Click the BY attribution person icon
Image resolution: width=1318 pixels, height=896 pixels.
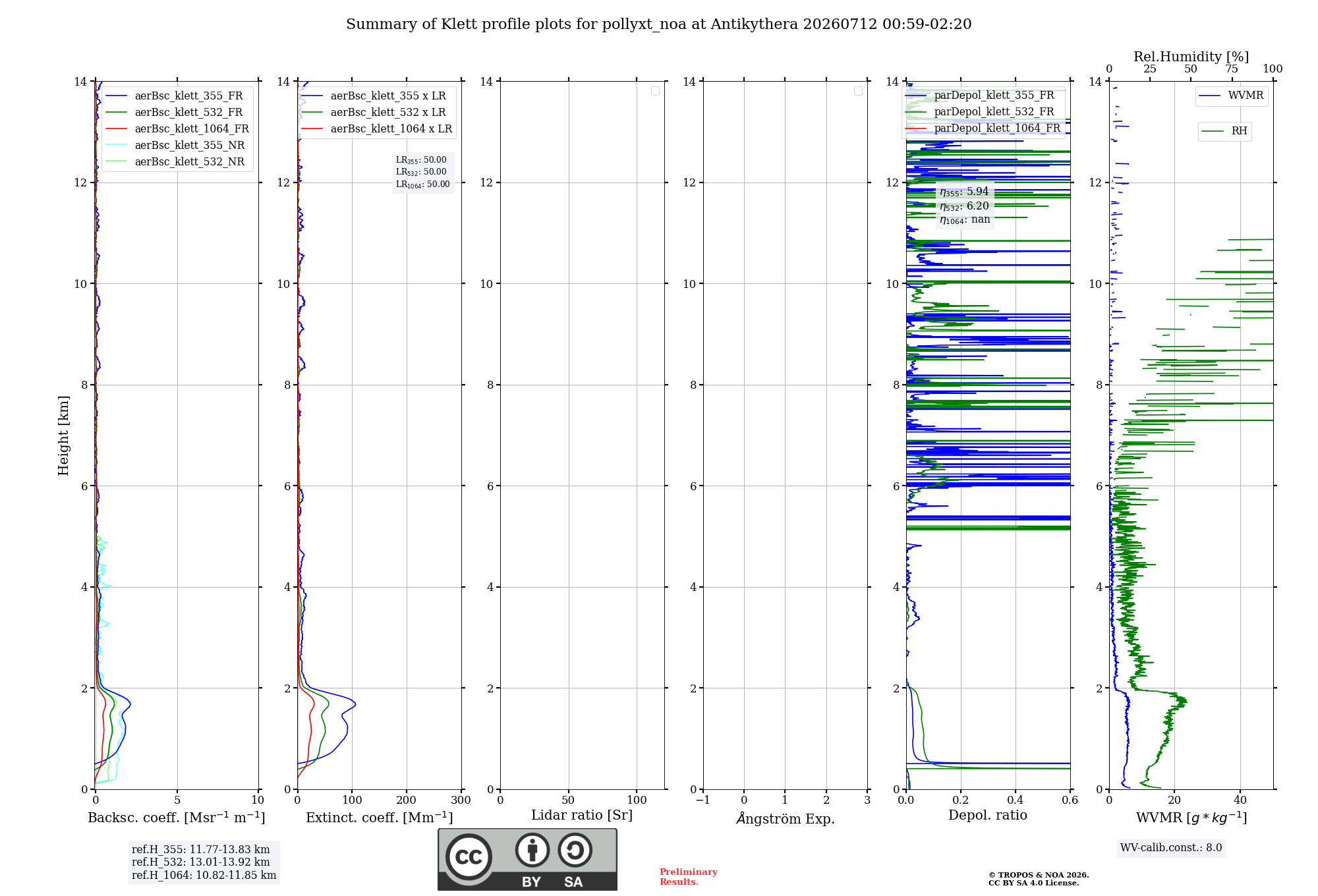coord(532,850)
